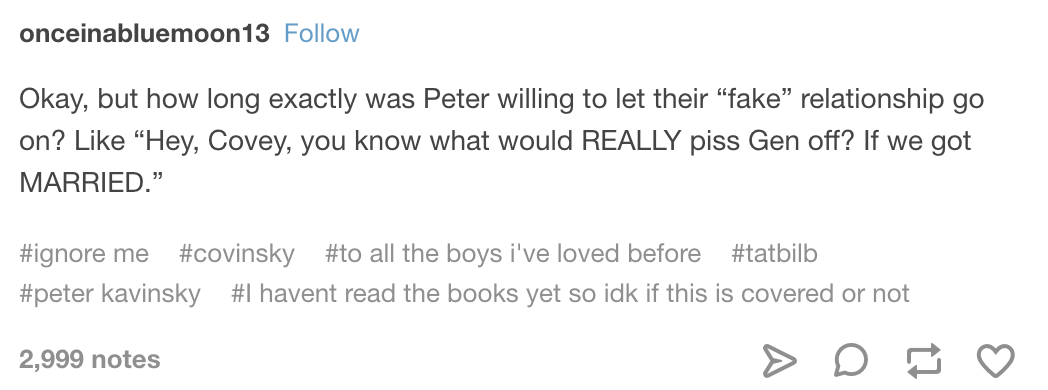
Task: Click the word REALLY in the post text
Action: pos(632,140)
